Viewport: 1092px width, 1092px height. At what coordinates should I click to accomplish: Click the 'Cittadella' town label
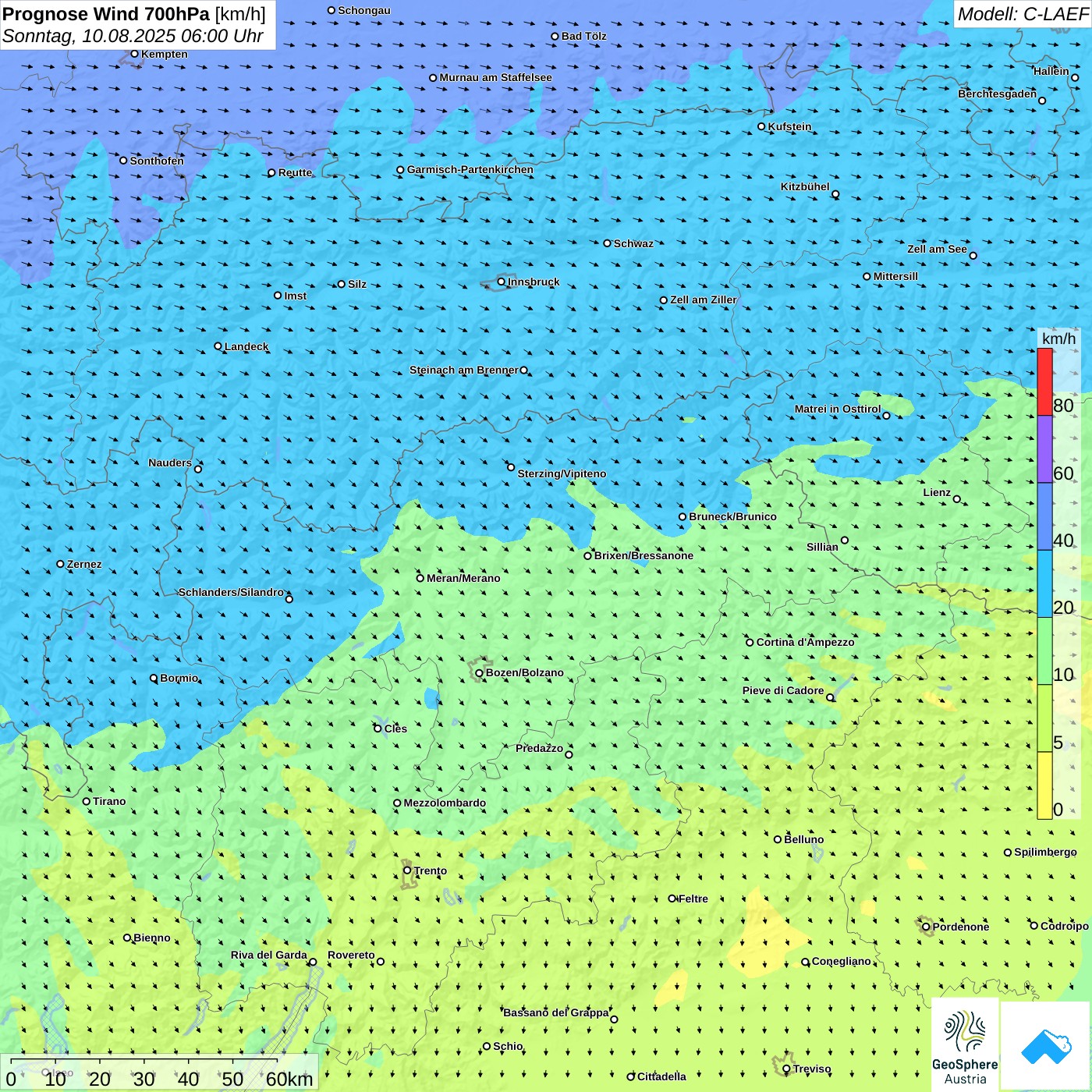(x=661, y=1076)
